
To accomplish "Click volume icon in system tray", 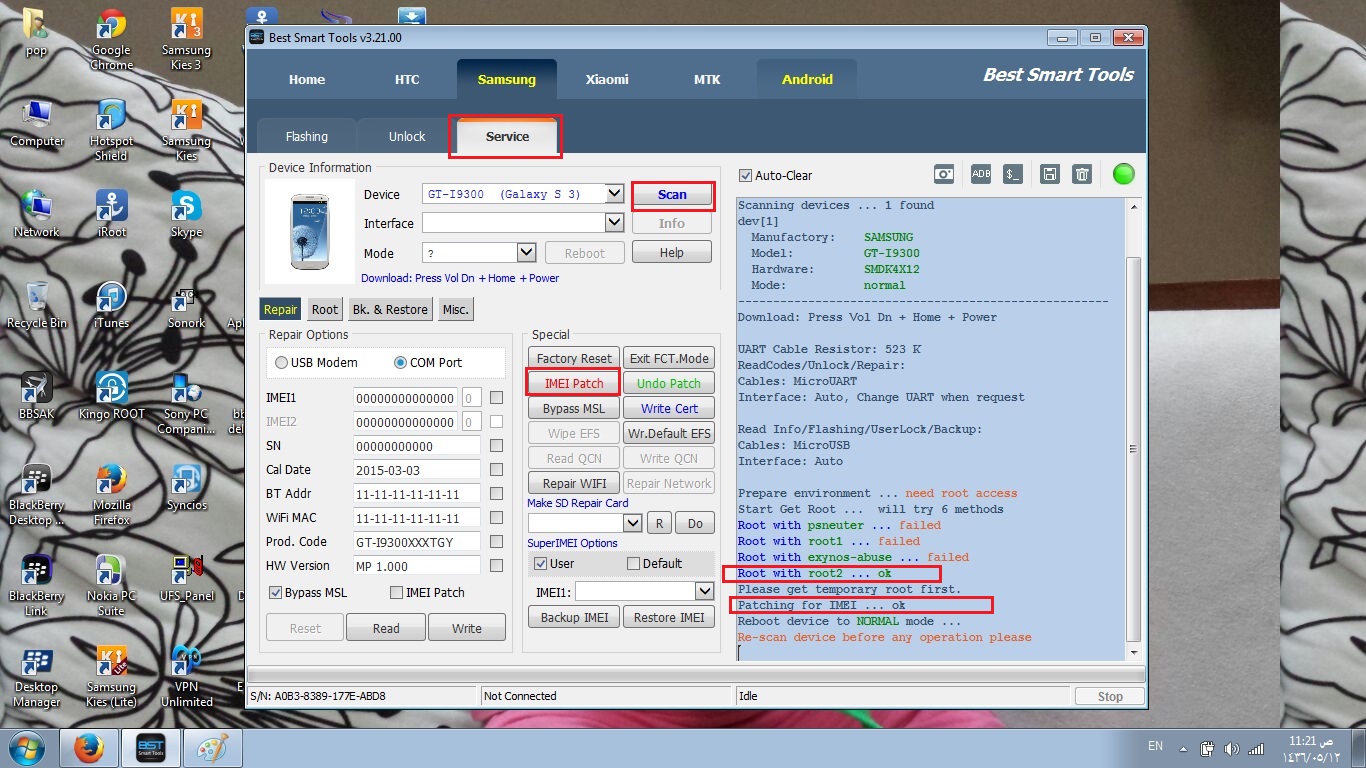I will 1231,748.
